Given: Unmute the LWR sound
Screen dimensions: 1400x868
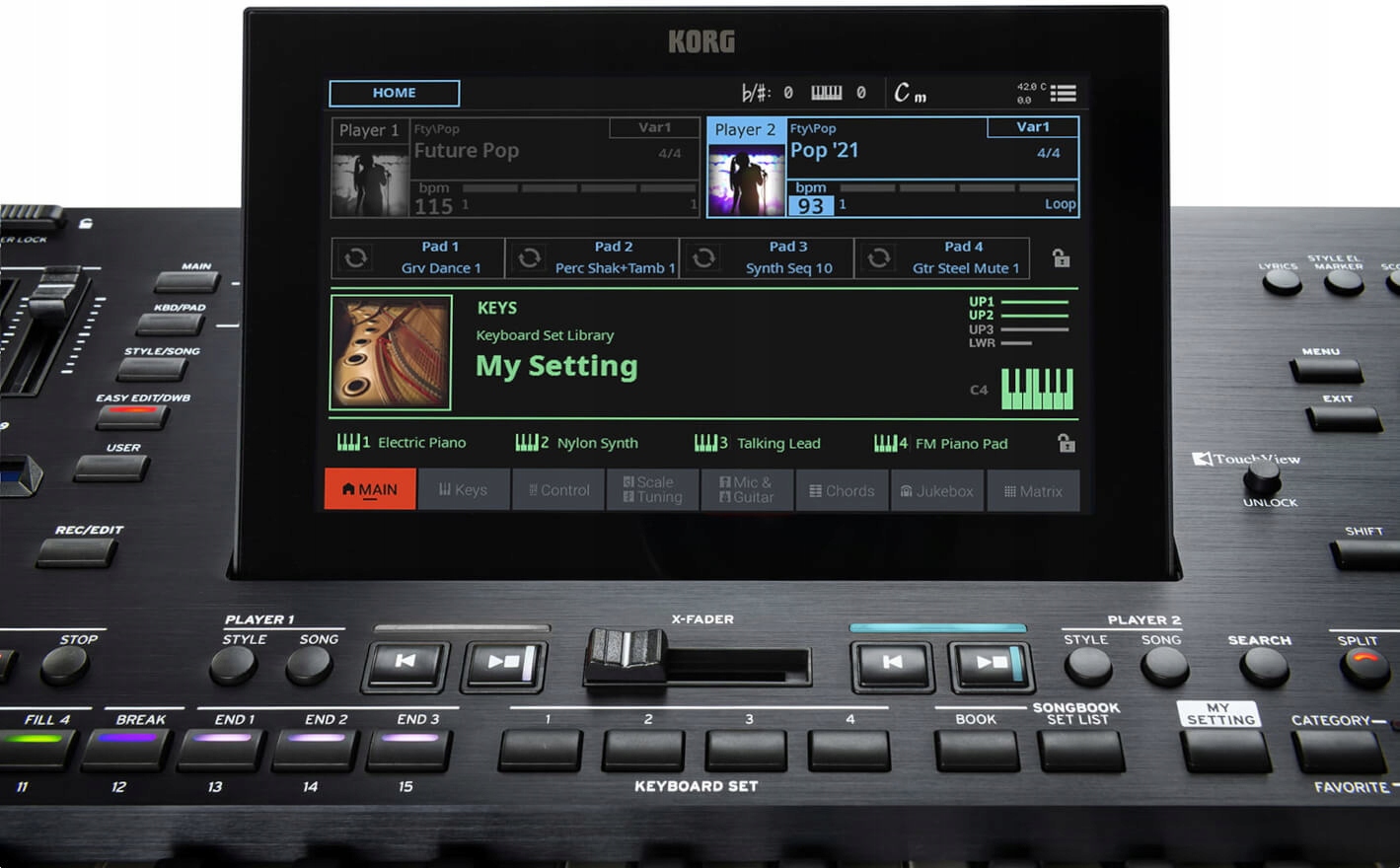Looking at the screenshot, I should 1000,343.
